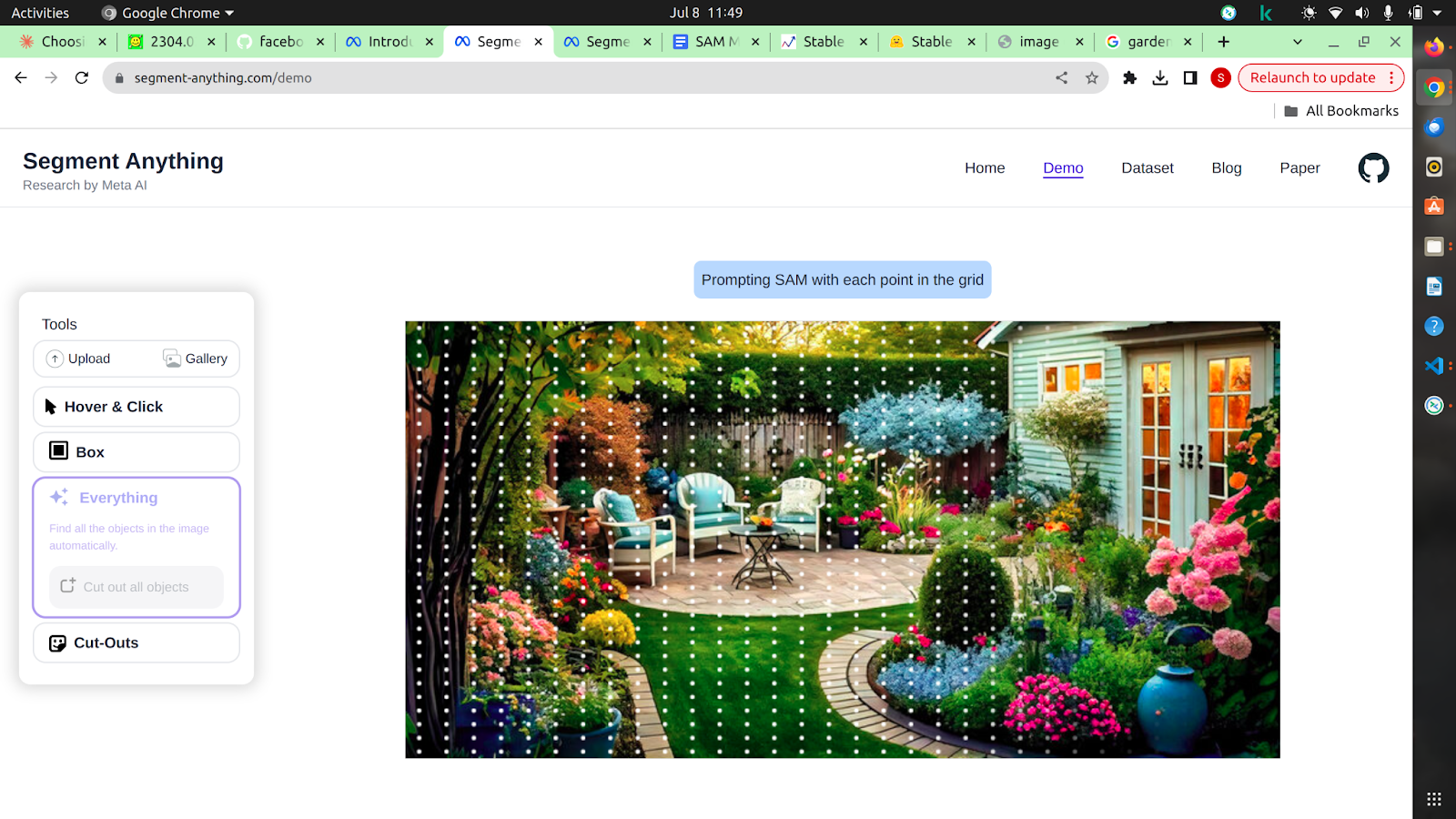1456x819 pixels.
Task: Open the Chrome profile avatar S
Action: pyautogui.click(x=1221, y=78)
